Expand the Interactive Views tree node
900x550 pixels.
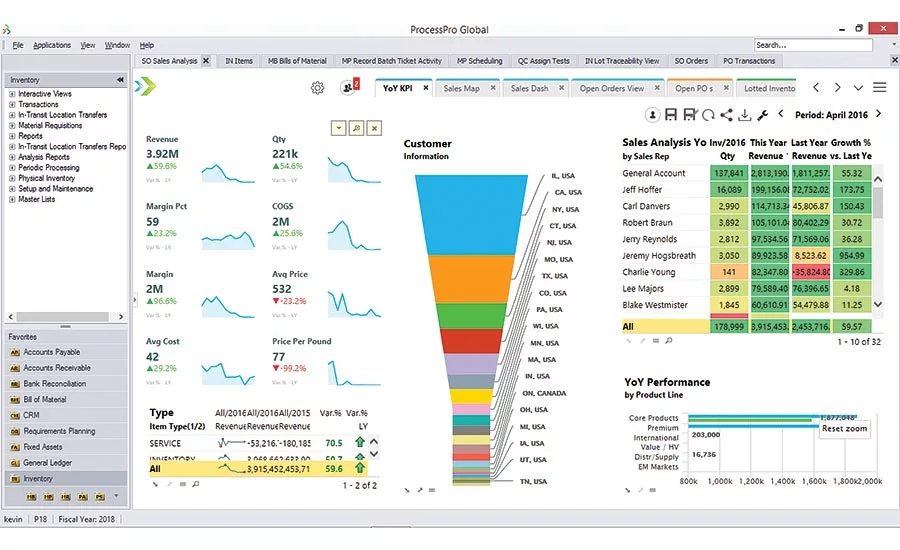[x=11, y=94]
